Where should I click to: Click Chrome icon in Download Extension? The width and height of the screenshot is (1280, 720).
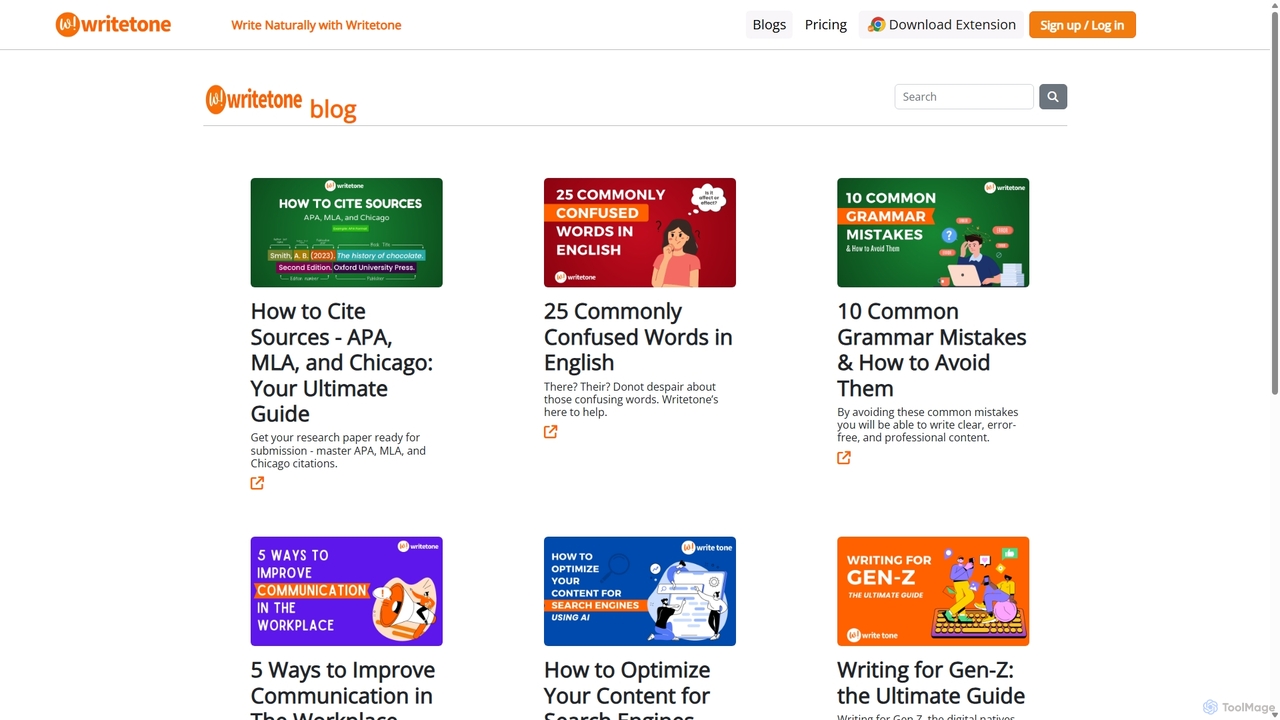pos(876,25)
